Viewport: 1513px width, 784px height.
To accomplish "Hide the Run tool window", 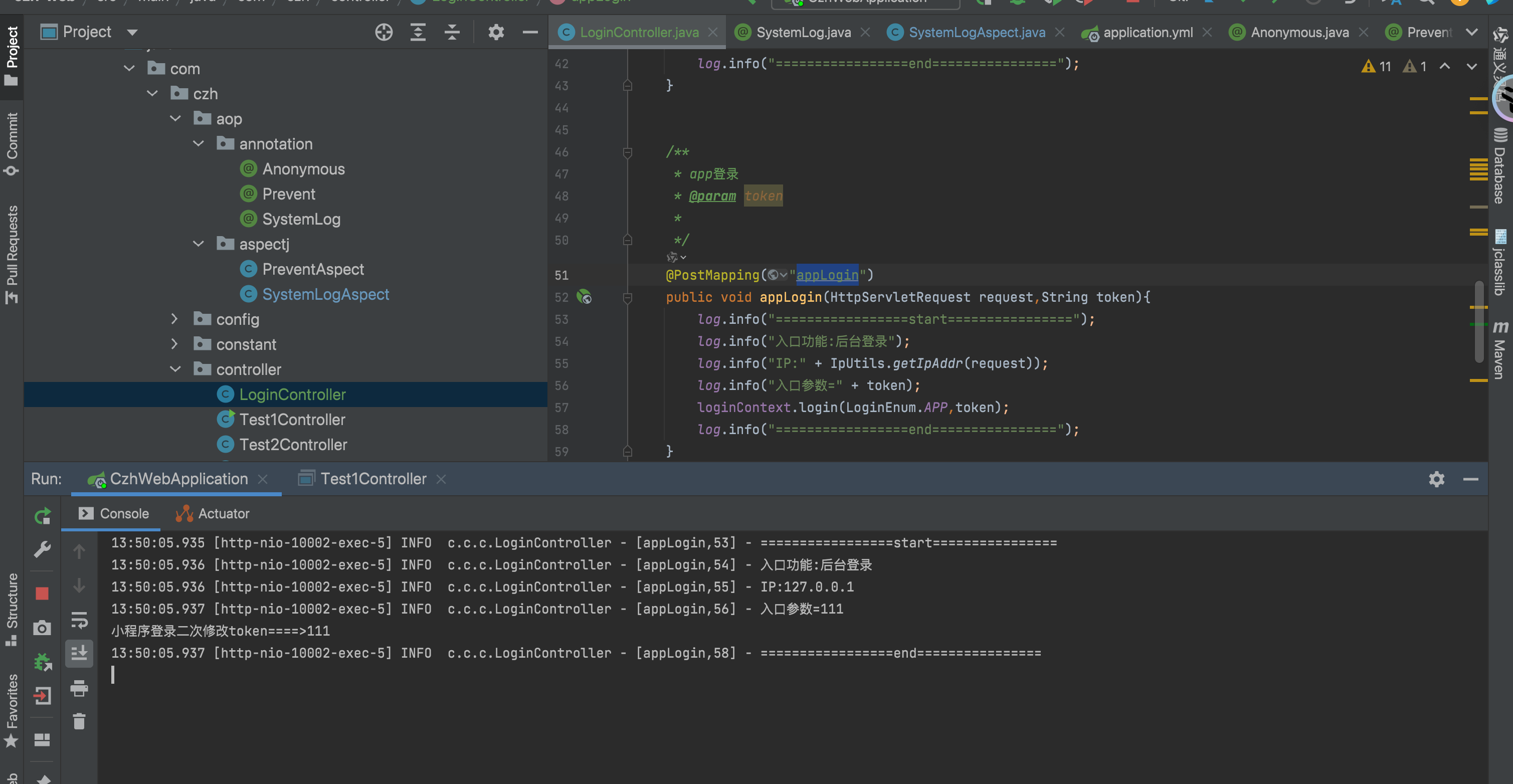I will coord(1471,479).
